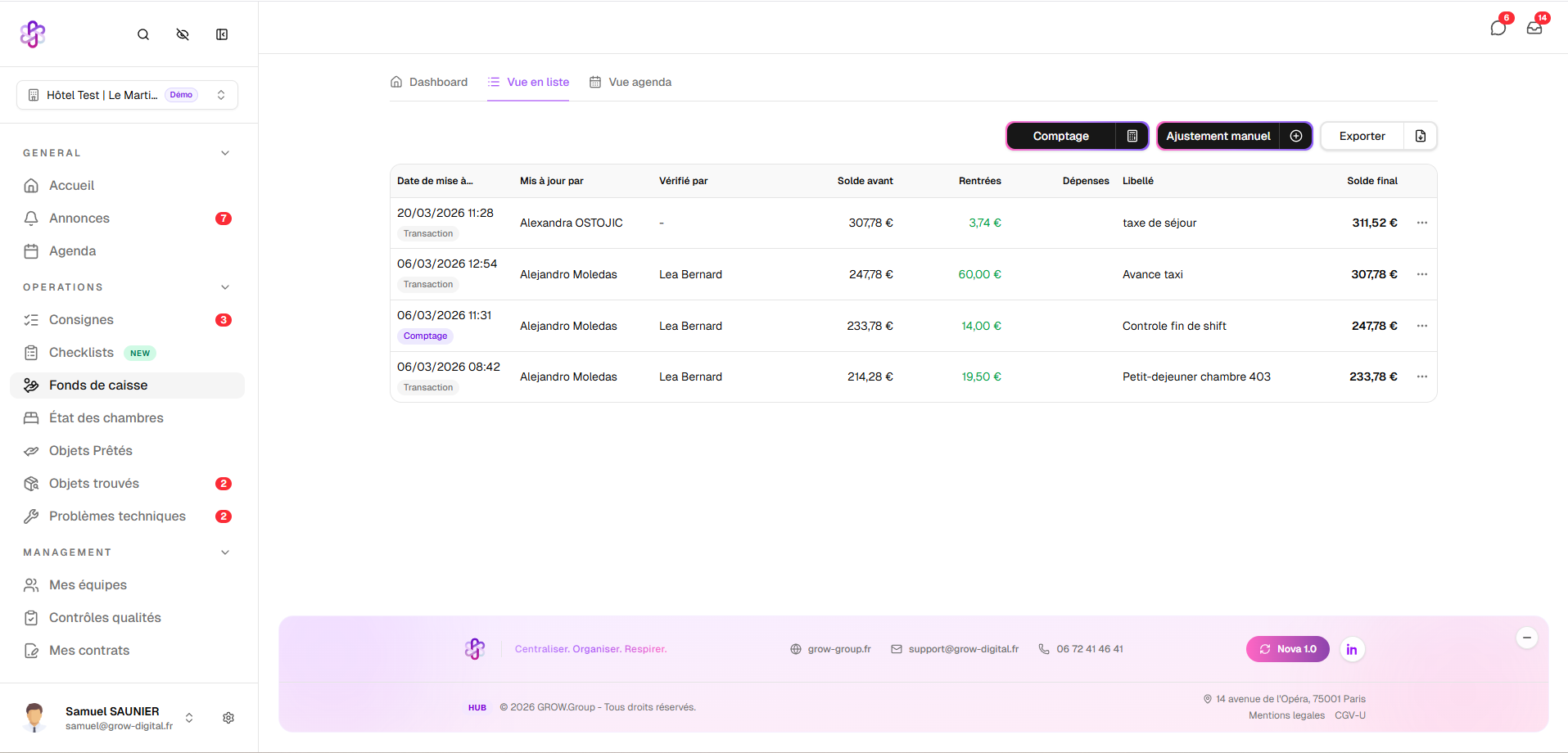
Task: Collapse the sidebar panel icon
Action: tap(222, 34)
